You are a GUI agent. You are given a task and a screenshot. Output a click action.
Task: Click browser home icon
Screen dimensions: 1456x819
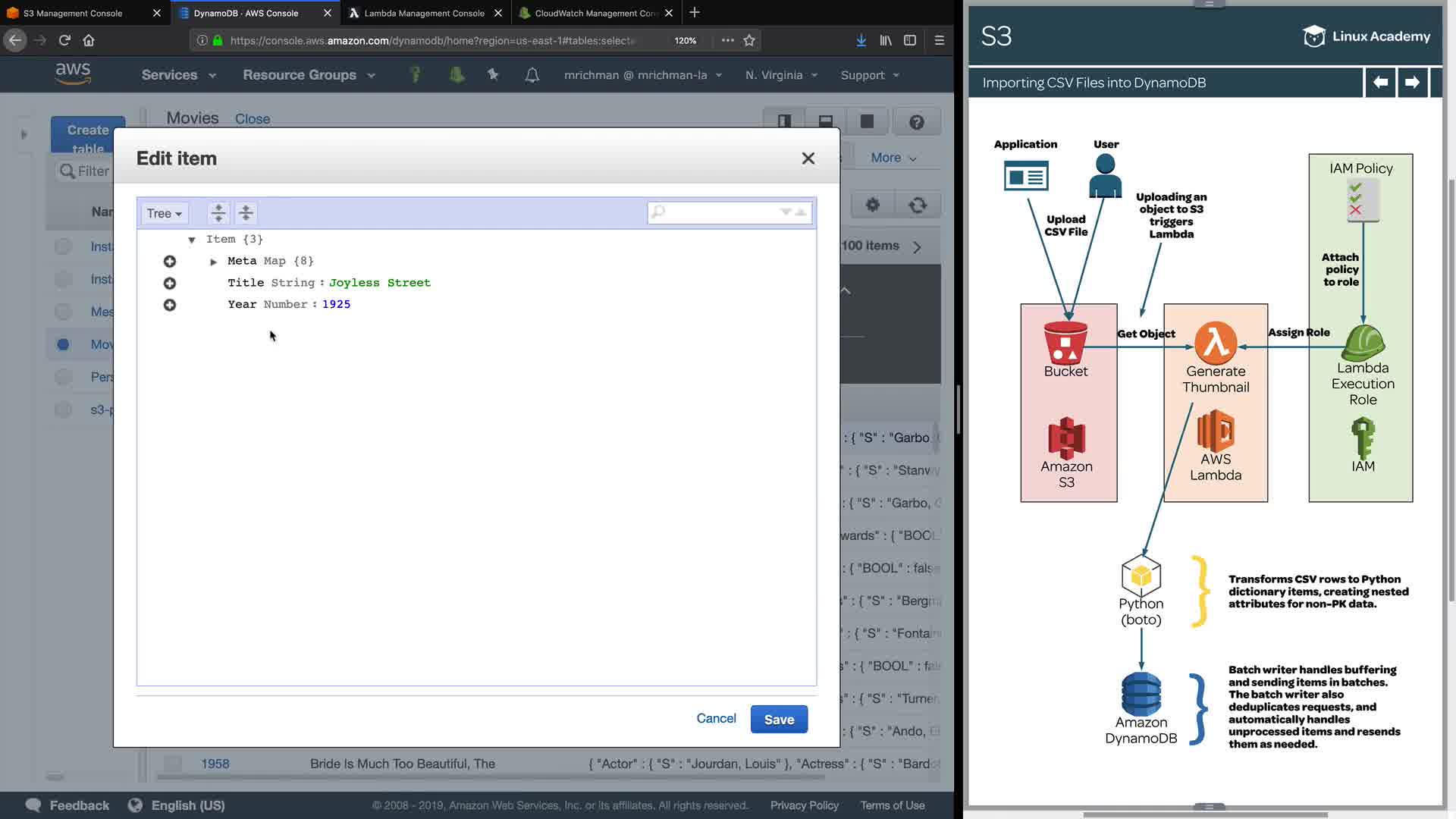(x=89, y=40)
